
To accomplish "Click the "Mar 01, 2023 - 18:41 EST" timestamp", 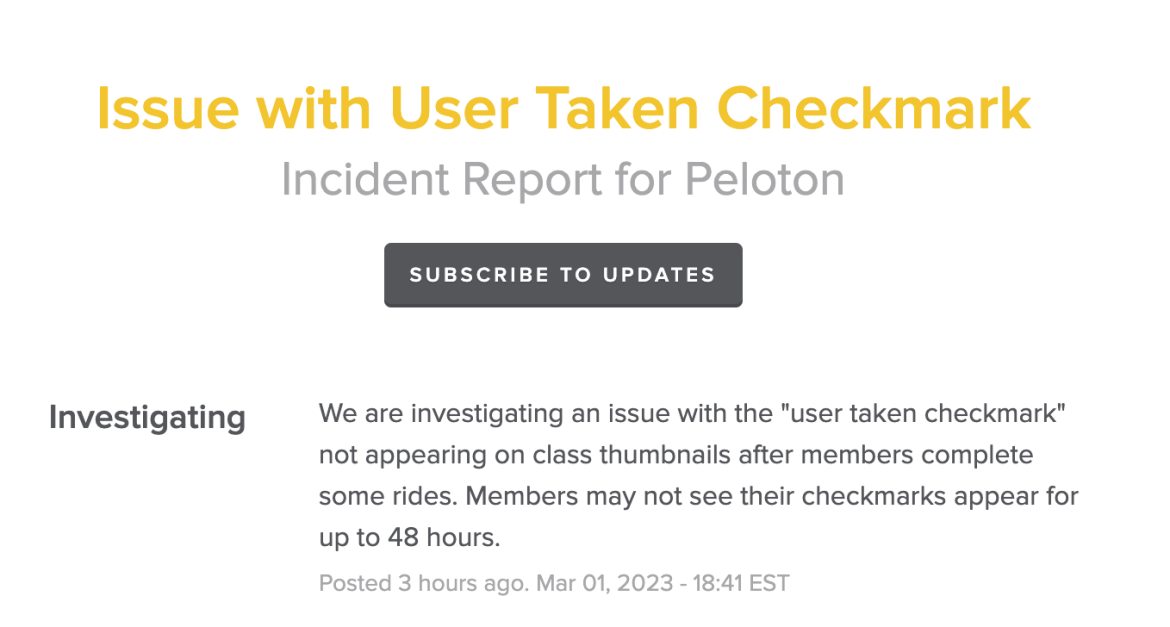I will coord(663,583).
